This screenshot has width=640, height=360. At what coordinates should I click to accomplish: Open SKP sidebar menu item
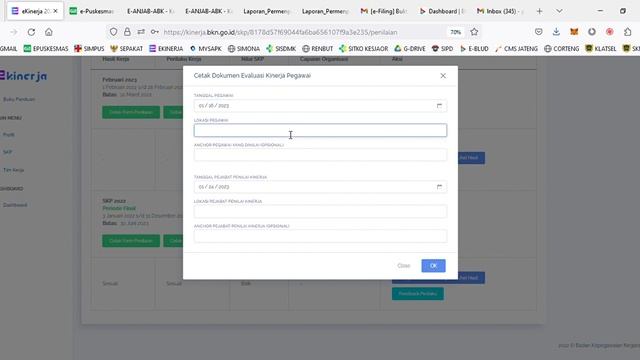point(7,152)
